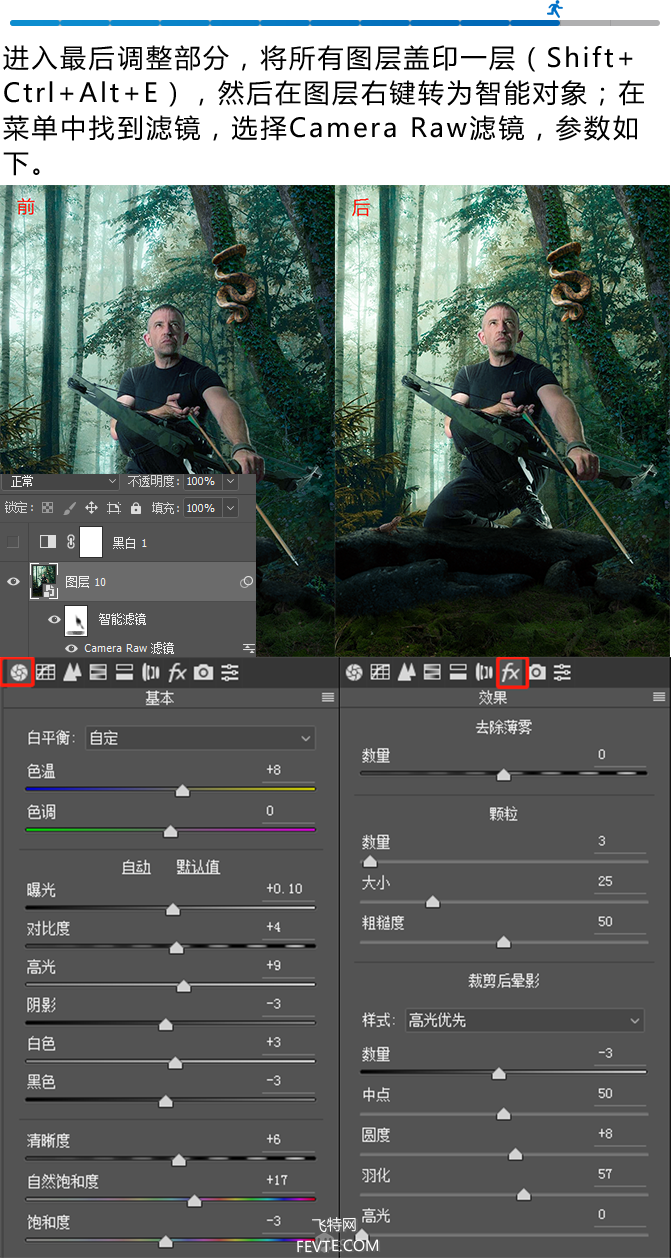Click lock image pixels brush icon
Viewport: 671px width, 1258px height.
coord(69,508)
